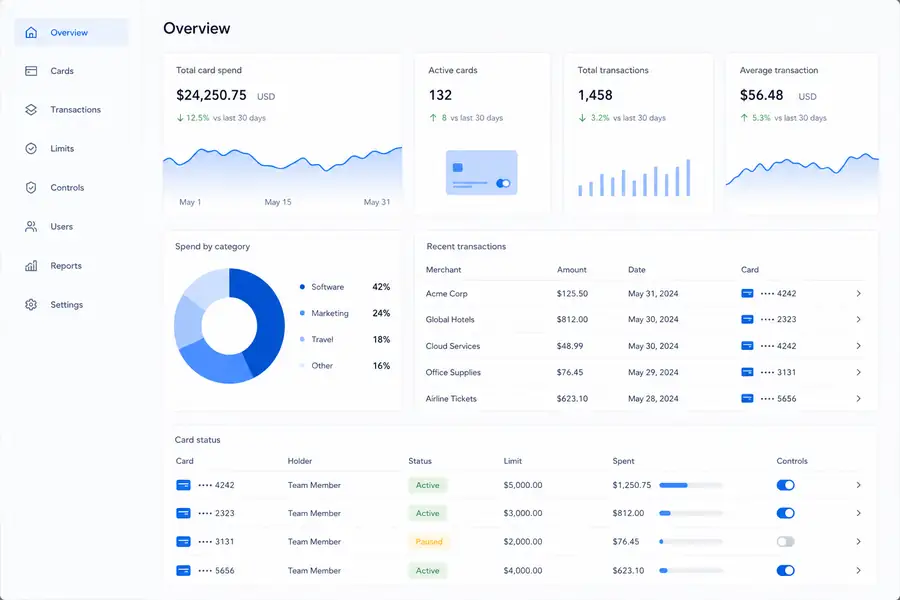Click Active status badge for card 5656
The image size is (900, 600).
click(428, 571)
